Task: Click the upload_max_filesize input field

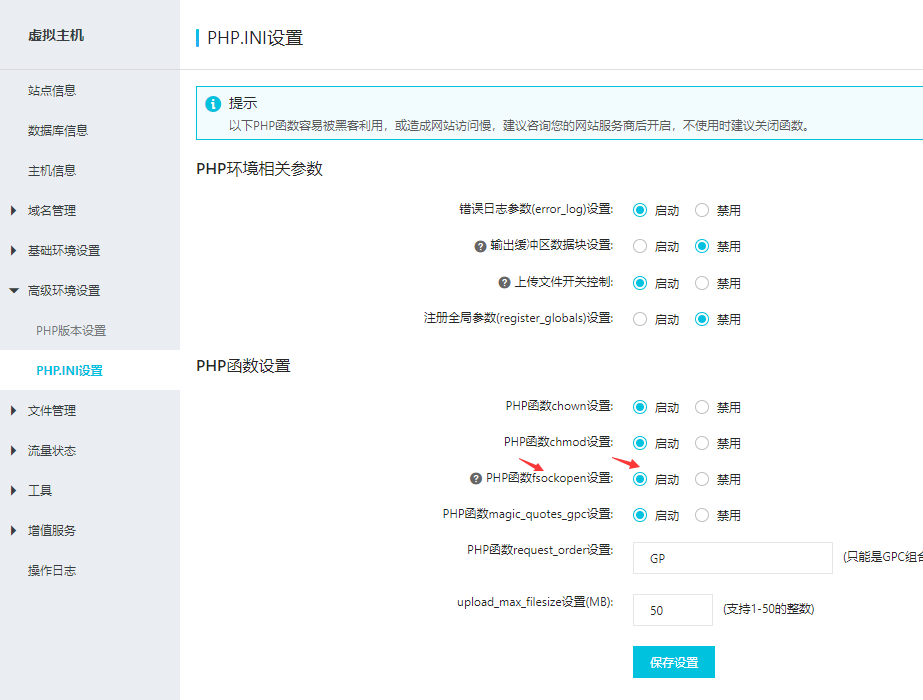Action: click(673, 610)
